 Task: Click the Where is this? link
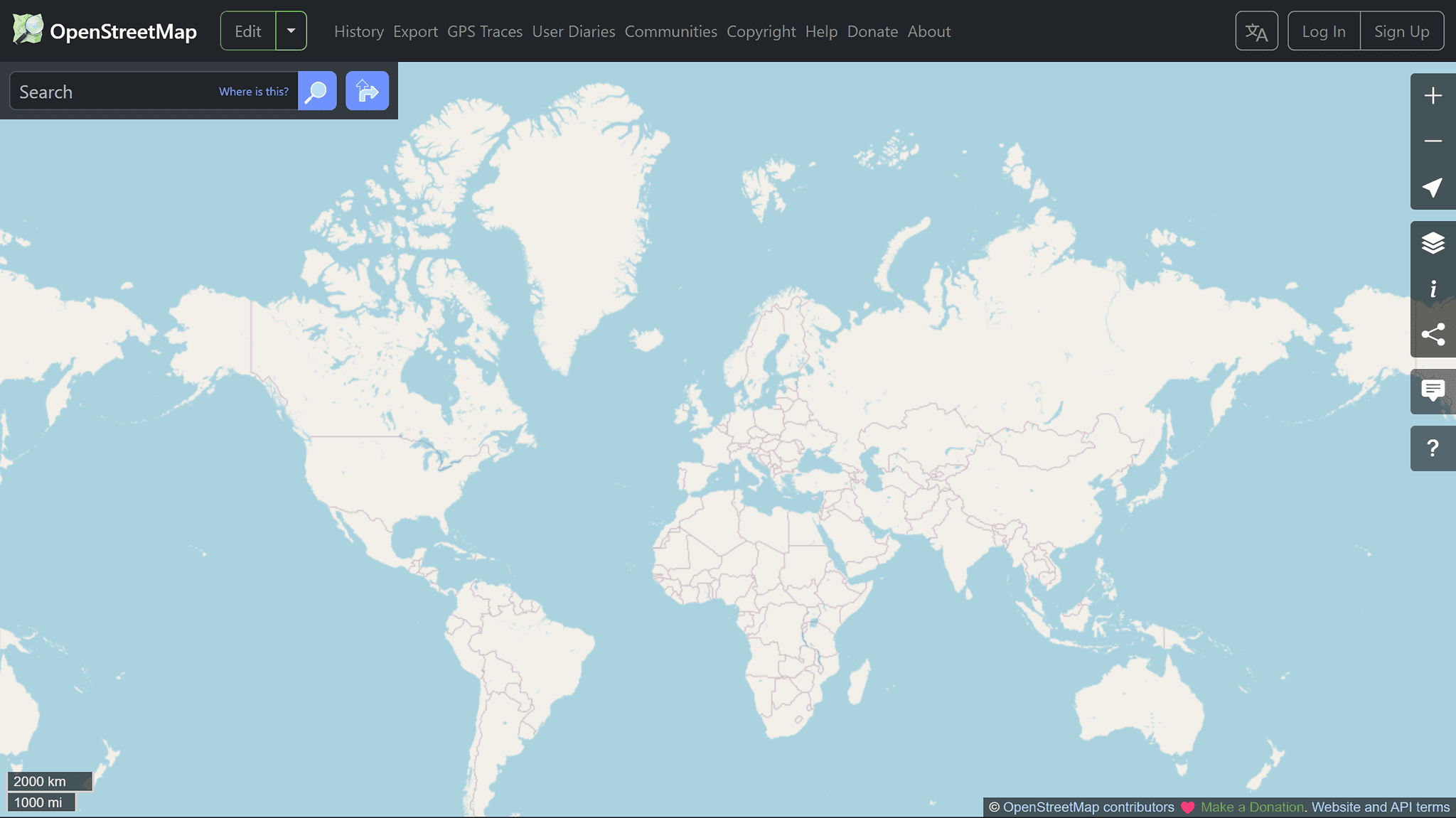click(x=254, y=92)
